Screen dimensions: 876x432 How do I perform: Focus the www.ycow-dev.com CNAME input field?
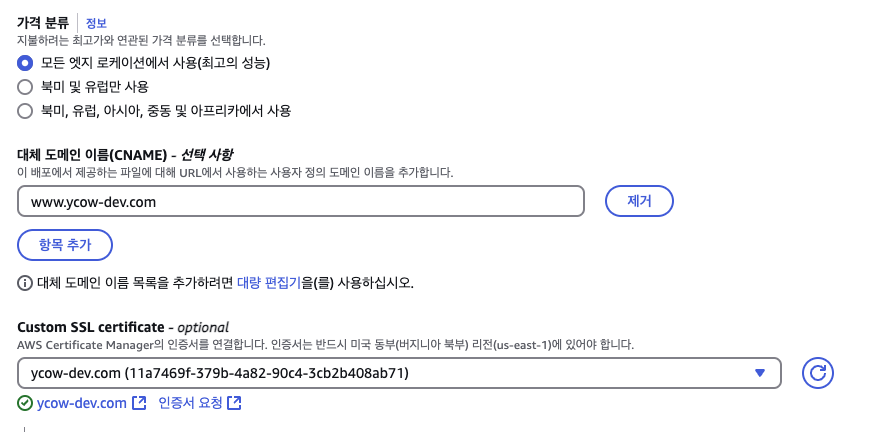tap(301, 201)
